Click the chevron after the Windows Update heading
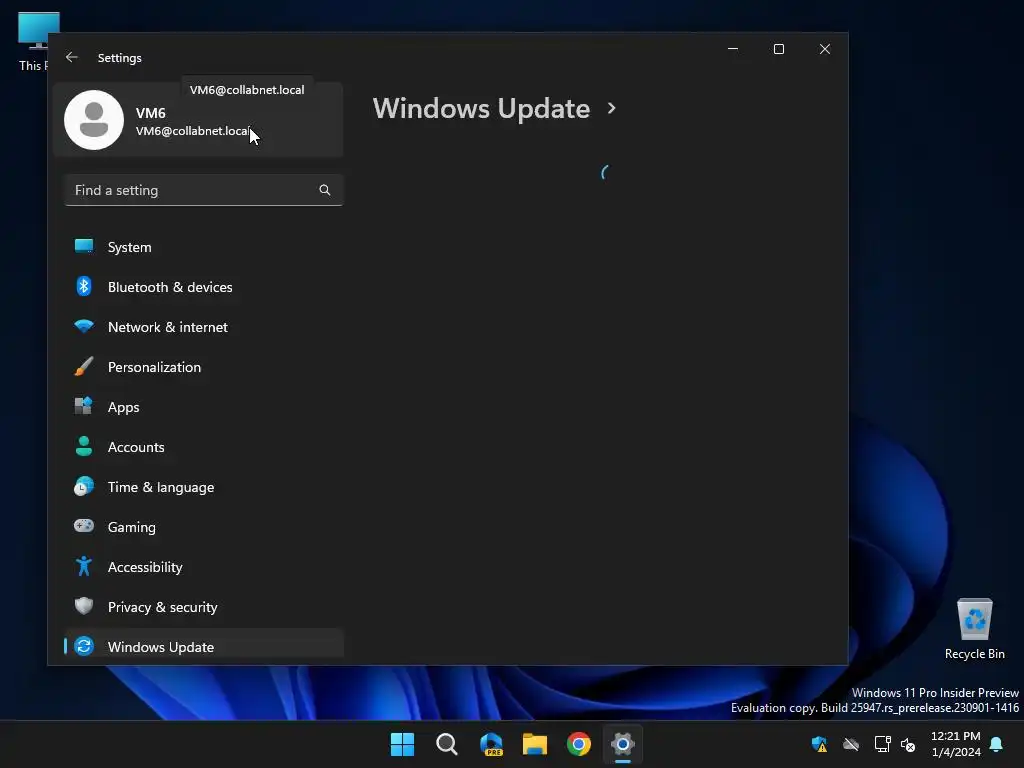Image resolution: width=1024 pixels, height=768 pixels. click(611, 108)
